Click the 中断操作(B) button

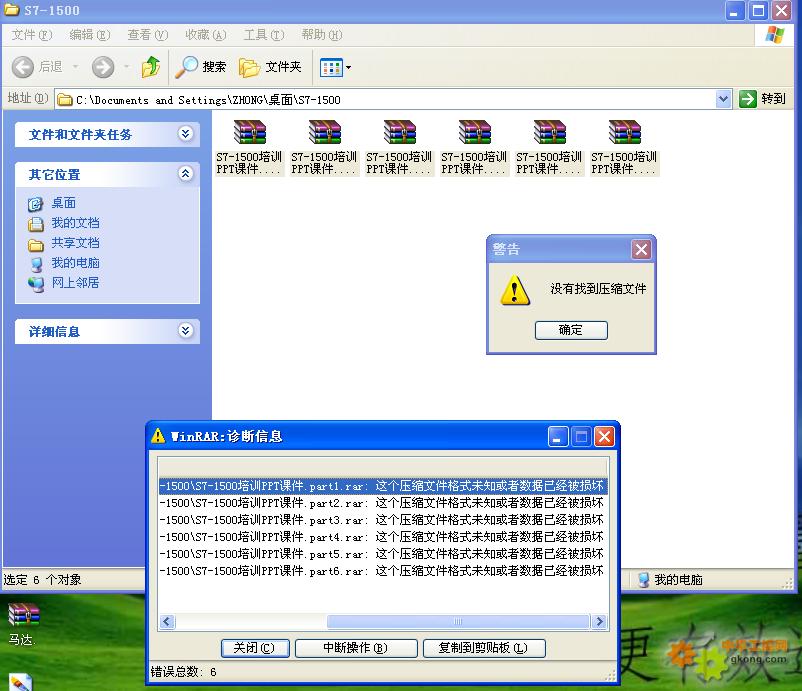coord(356,648)
